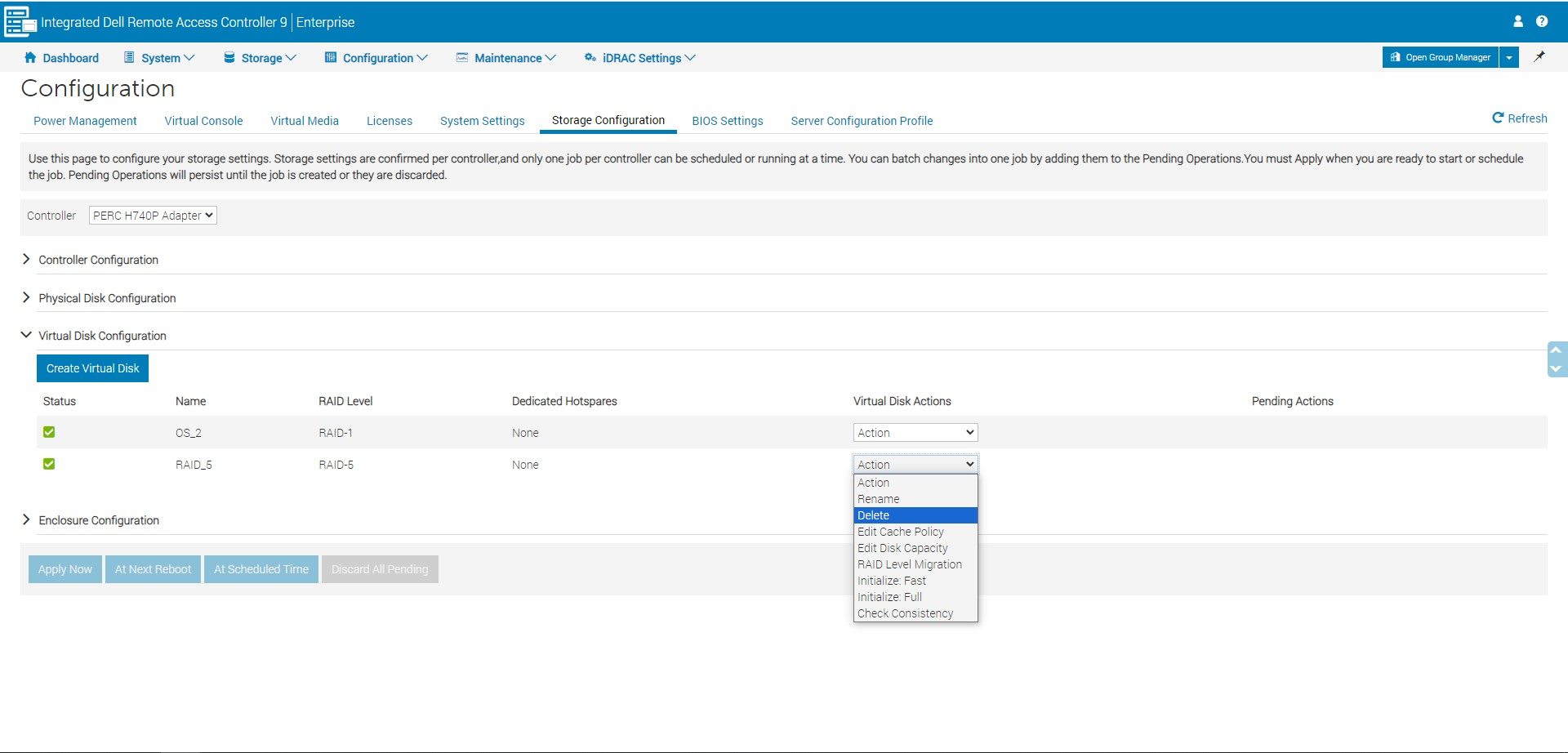
Task: Choose Edit Disk Capacity option
Action: (x=915, y=548)
